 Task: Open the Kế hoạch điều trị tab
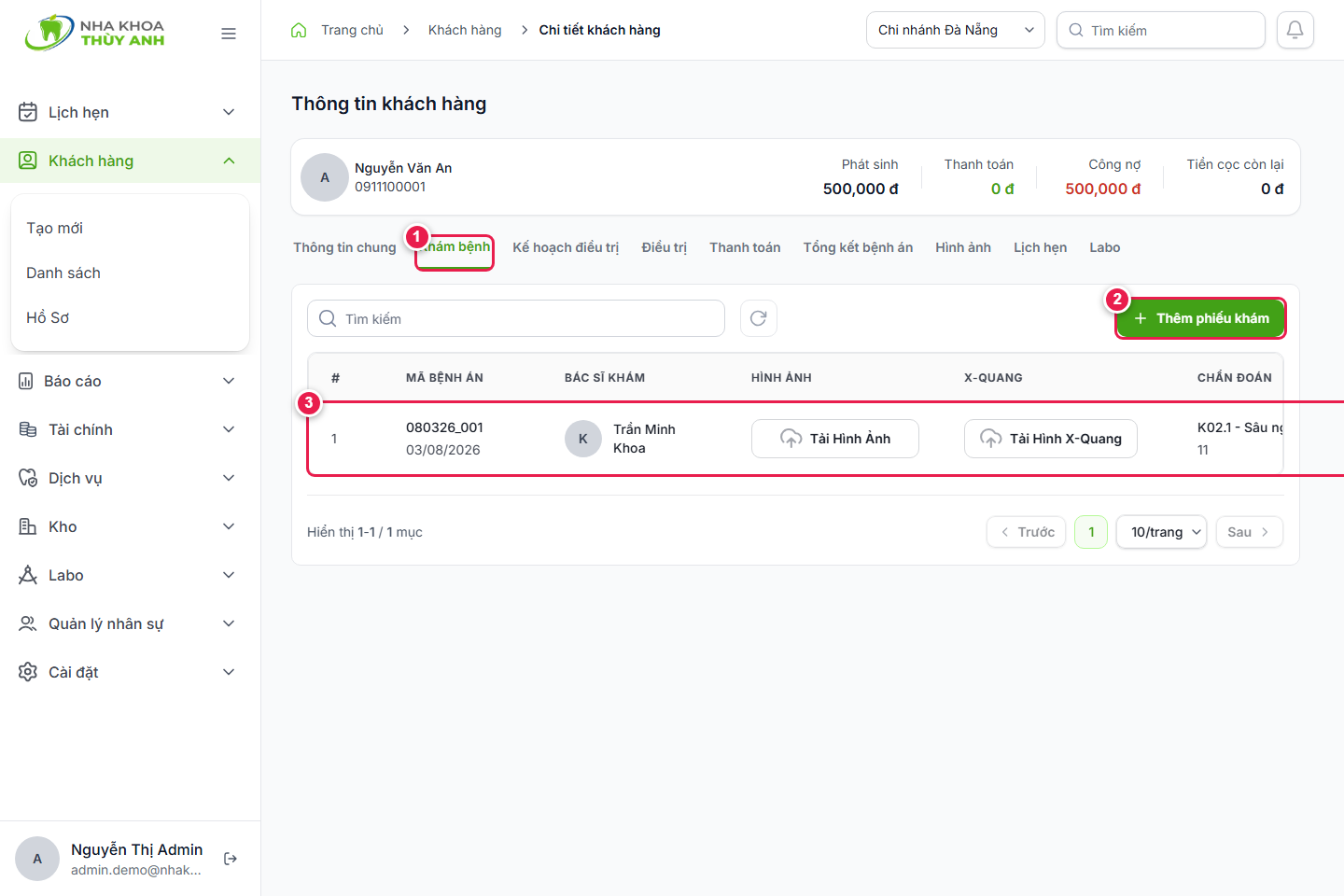coord(566,247)
